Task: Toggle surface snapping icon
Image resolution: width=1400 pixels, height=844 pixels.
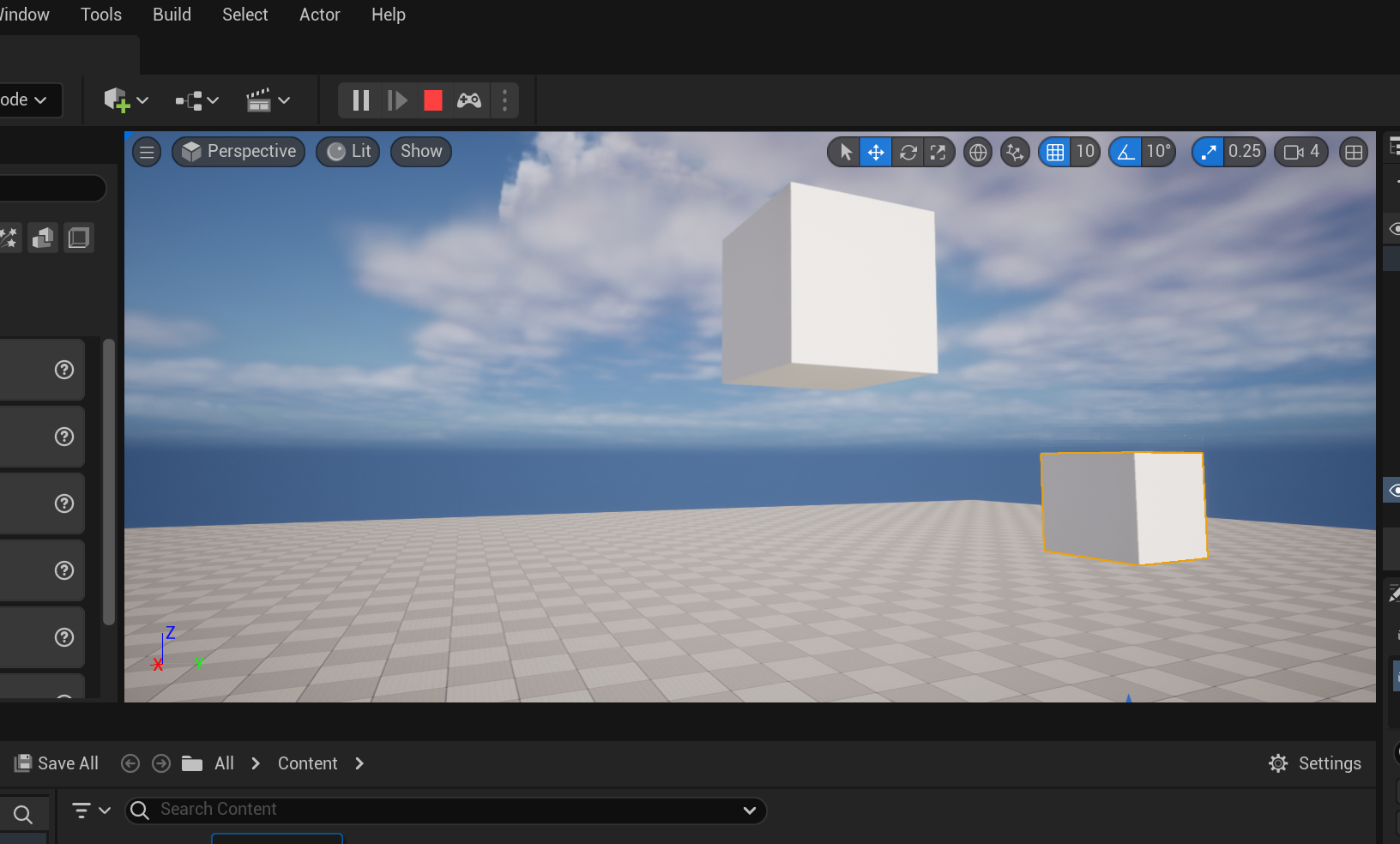Action: pos(1015,152)
